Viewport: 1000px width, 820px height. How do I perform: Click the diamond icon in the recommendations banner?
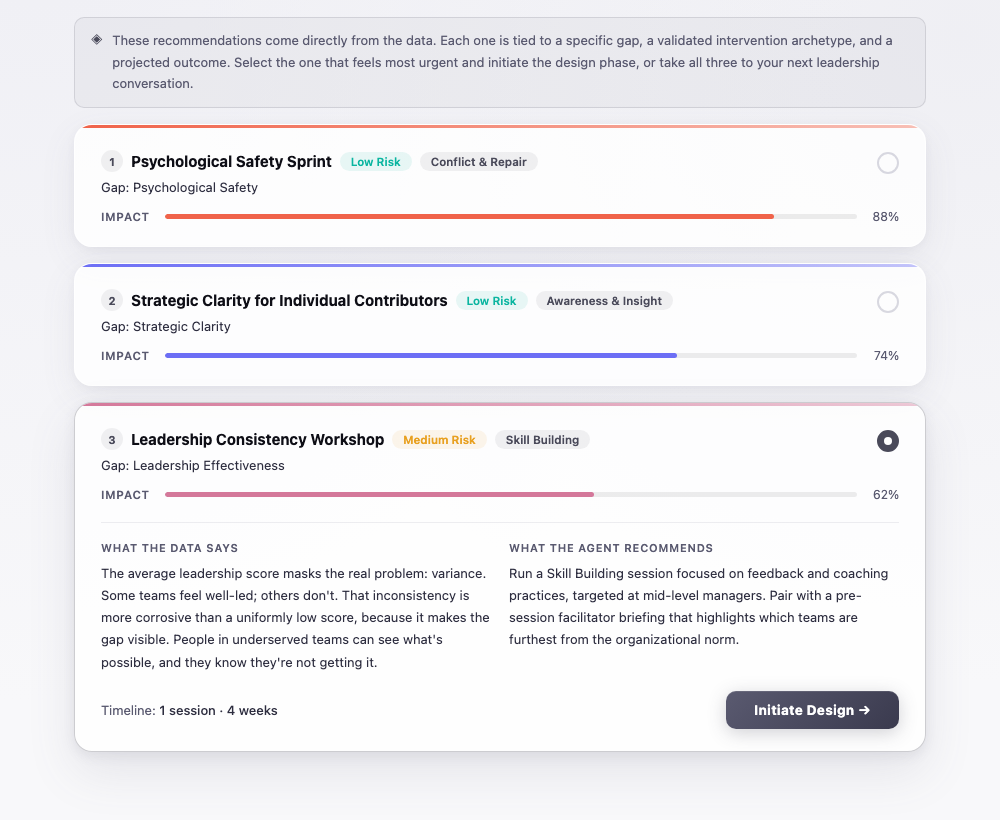point(95,40)
